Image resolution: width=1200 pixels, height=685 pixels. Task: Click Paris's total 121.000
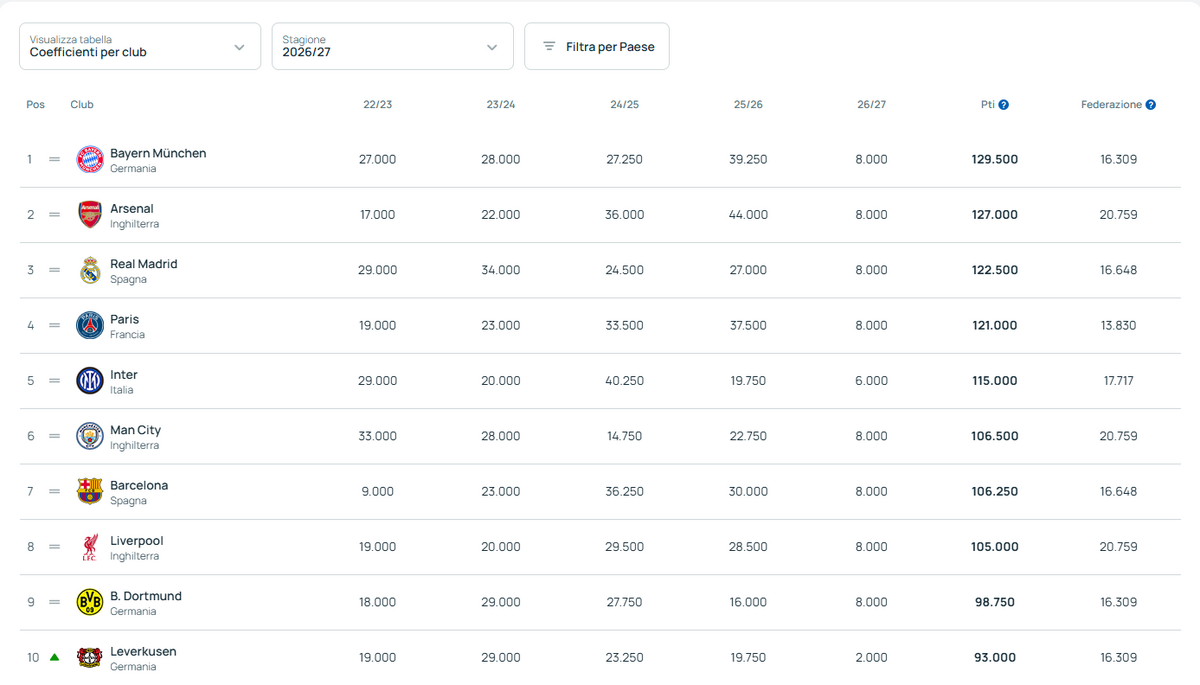click(995, 325)
